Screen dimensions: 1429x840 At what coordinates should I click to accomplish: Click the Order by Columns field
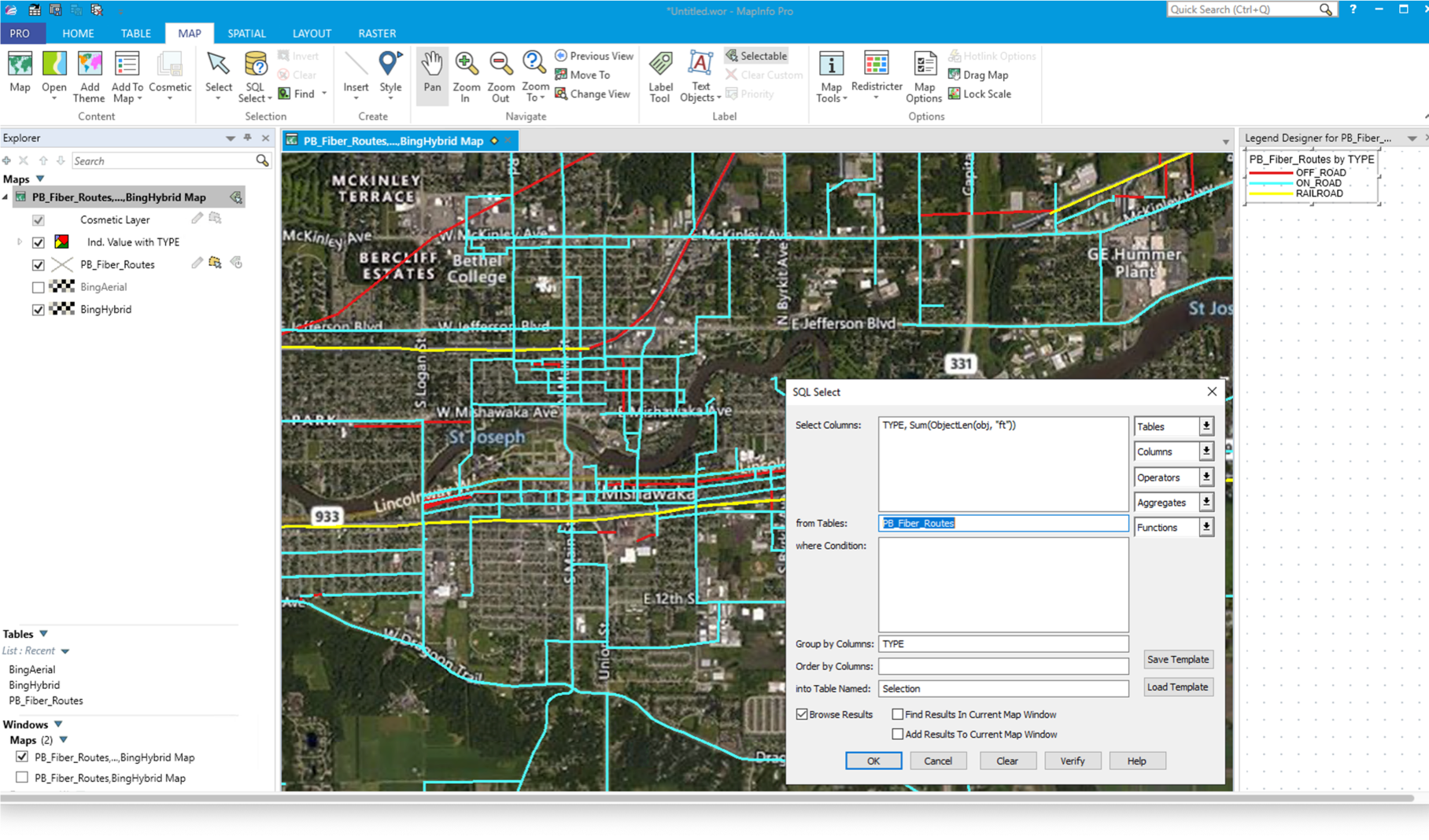pyautogui.click(x=1003, y=666)
